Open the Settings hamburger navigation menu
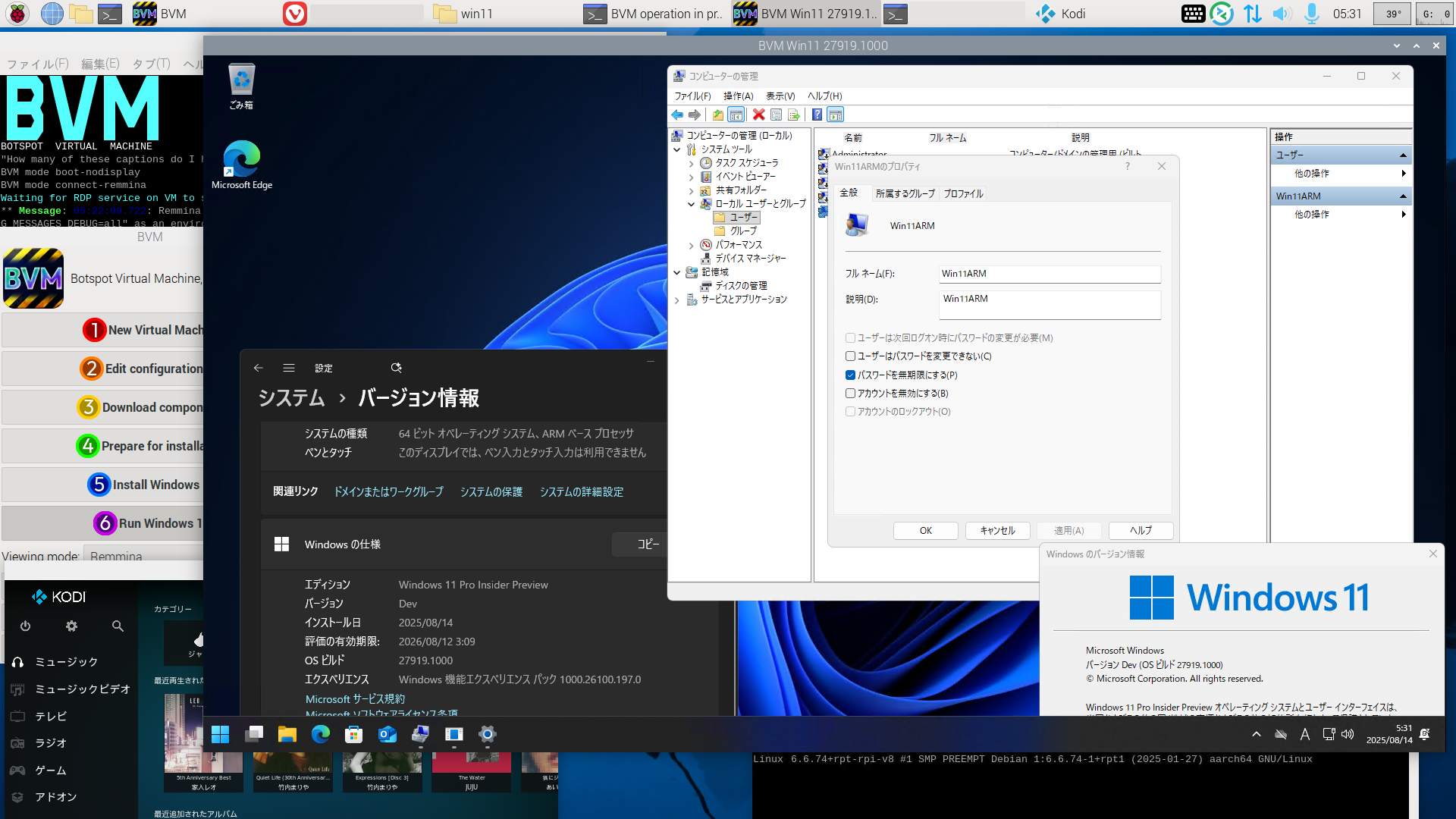The image size is (1456, 819). coord(289,368)
